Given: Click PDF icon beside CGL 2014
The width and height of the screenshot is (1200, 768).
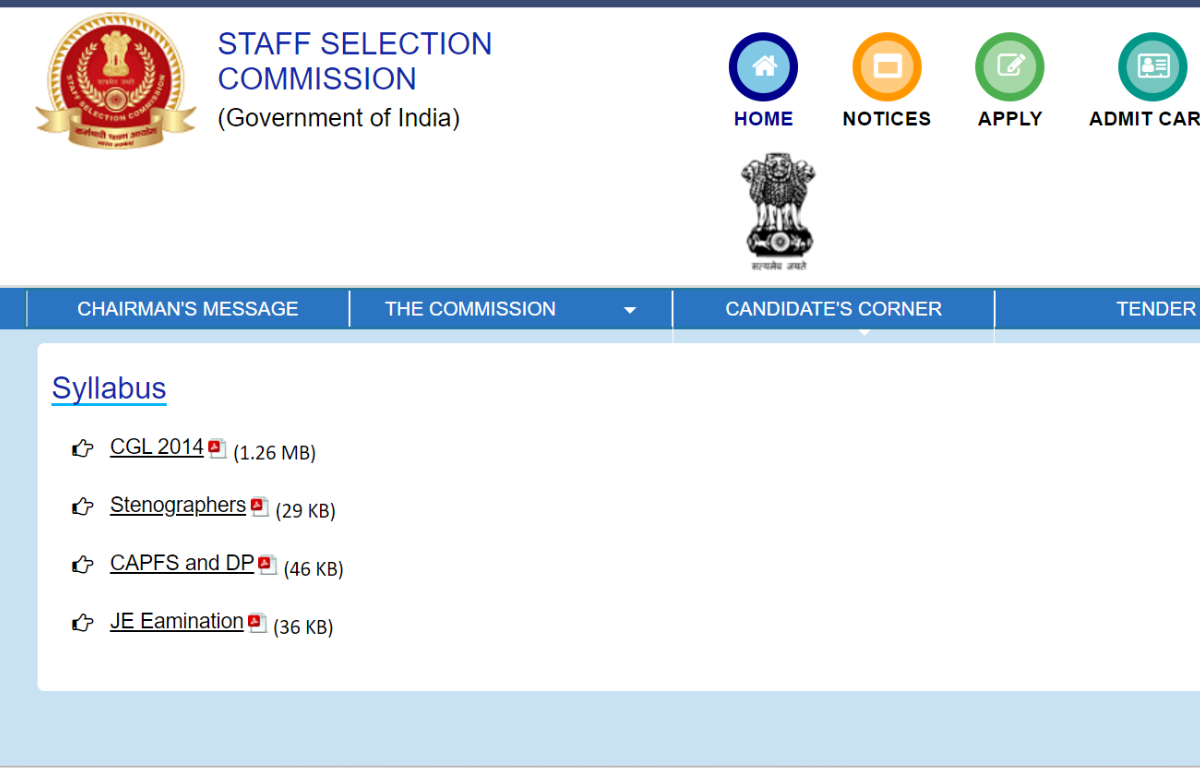Looking at the screenshot, I should [x=217, y=449].
